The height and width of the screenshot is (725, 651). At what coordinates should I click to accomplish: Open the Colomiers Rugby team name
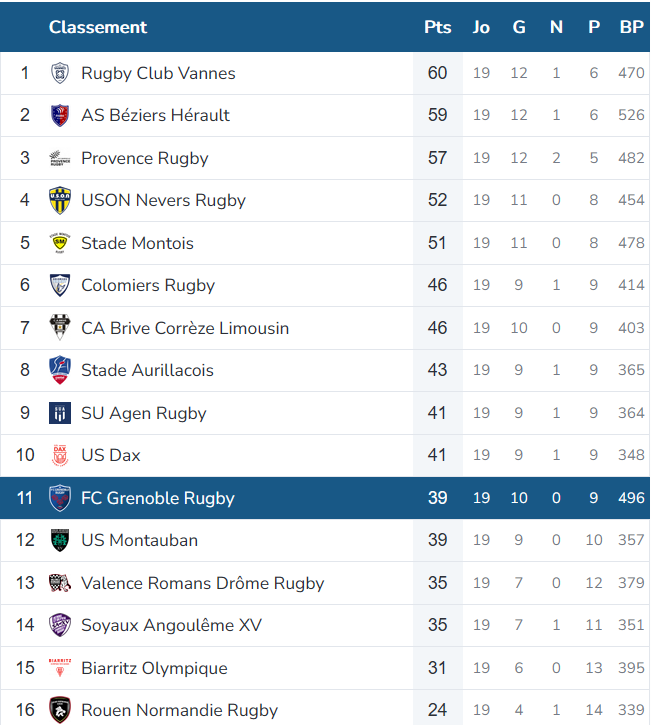pos(148,285)
